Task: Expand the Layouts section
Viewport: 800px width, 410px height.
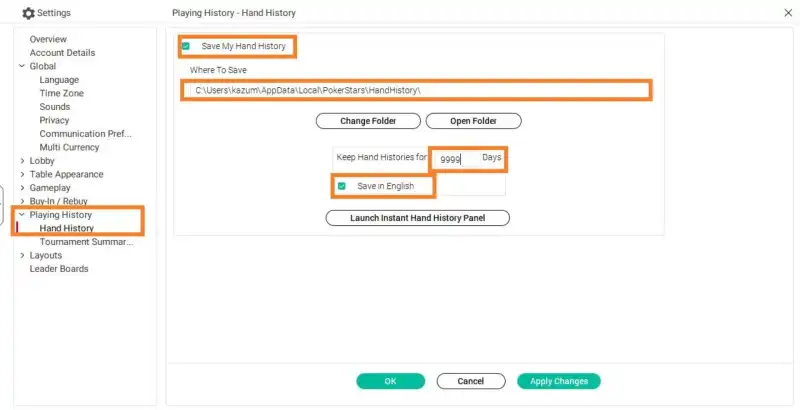Action: tap(22, 255)
